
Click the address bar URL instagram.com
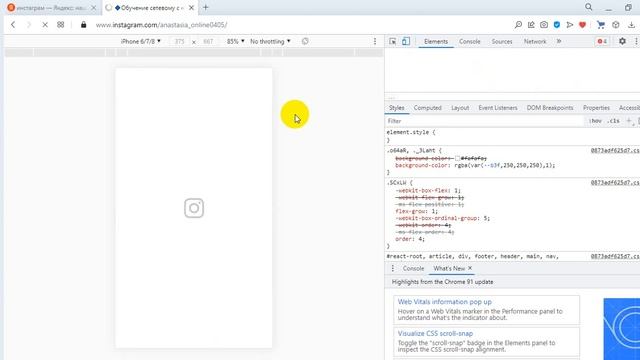coord(161,25)
